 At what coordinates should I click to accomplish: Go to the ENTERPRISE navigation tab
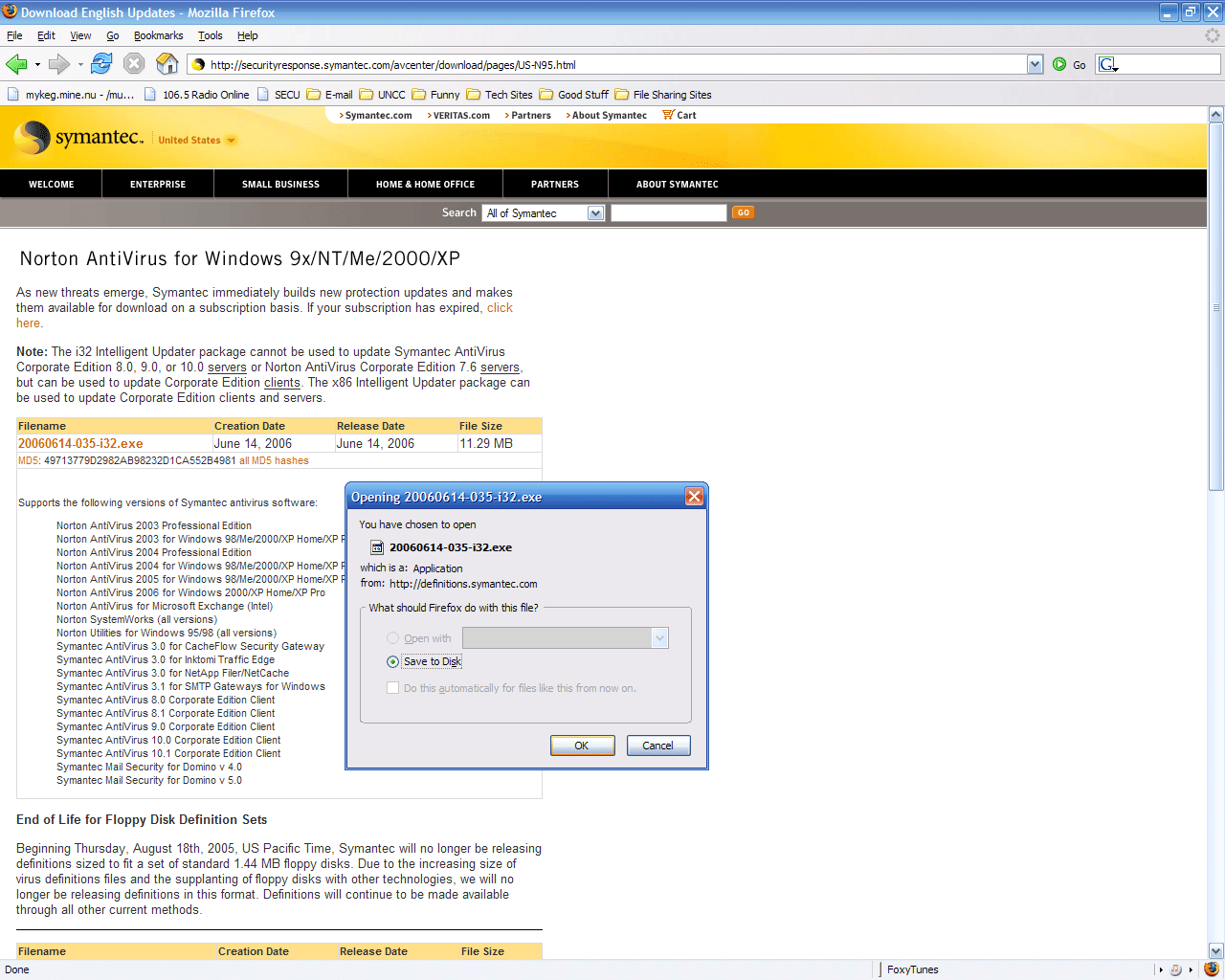(x=158, y=184)
